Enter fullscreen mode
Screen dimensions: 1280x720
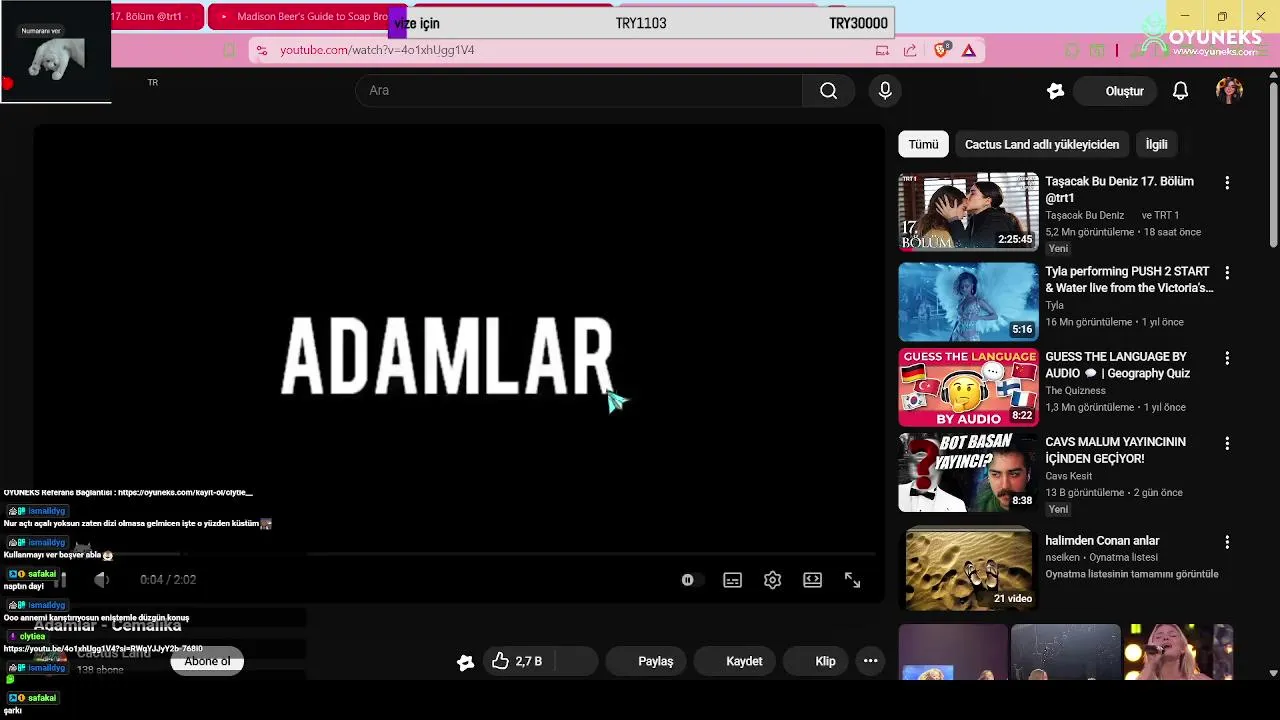pos(852,580)
